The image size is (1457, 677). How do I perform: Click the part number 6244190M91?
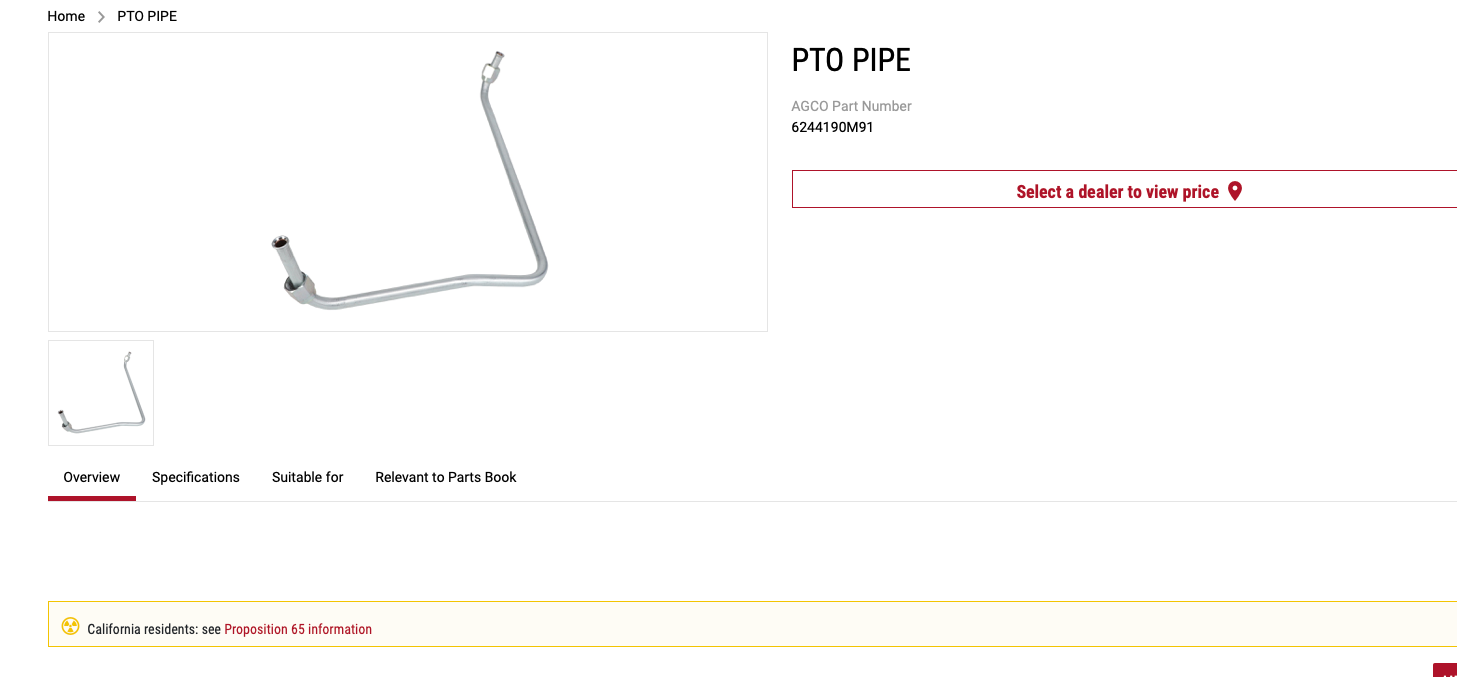pyautogui.click(x=832, y=128)
